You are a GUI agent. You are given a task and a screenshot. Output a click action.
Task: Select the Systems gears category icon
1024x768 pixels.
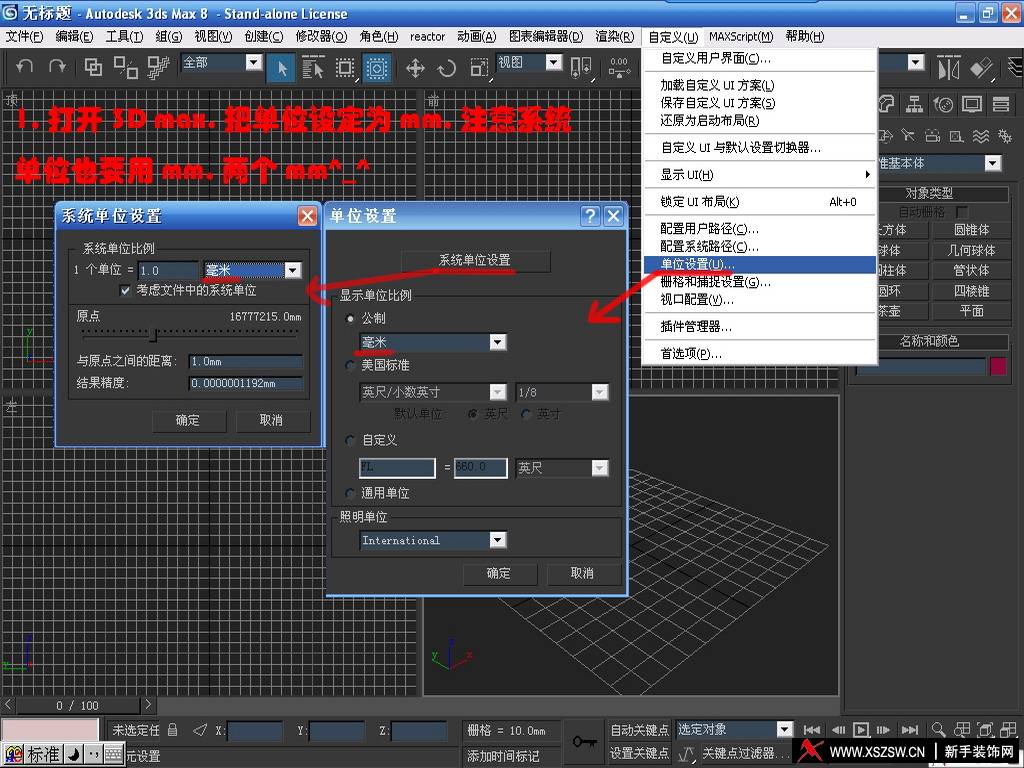tap(1005, 136)
